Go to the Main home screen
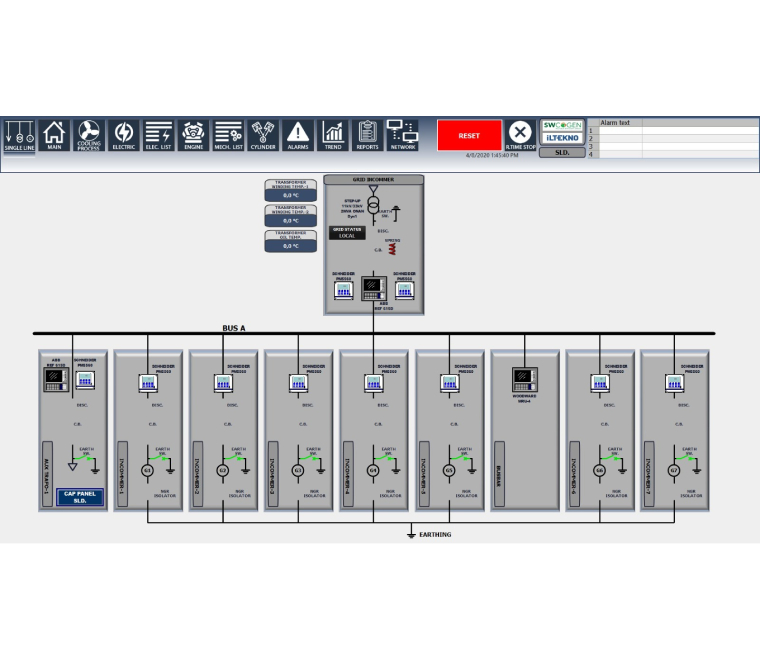 (54, 134)
